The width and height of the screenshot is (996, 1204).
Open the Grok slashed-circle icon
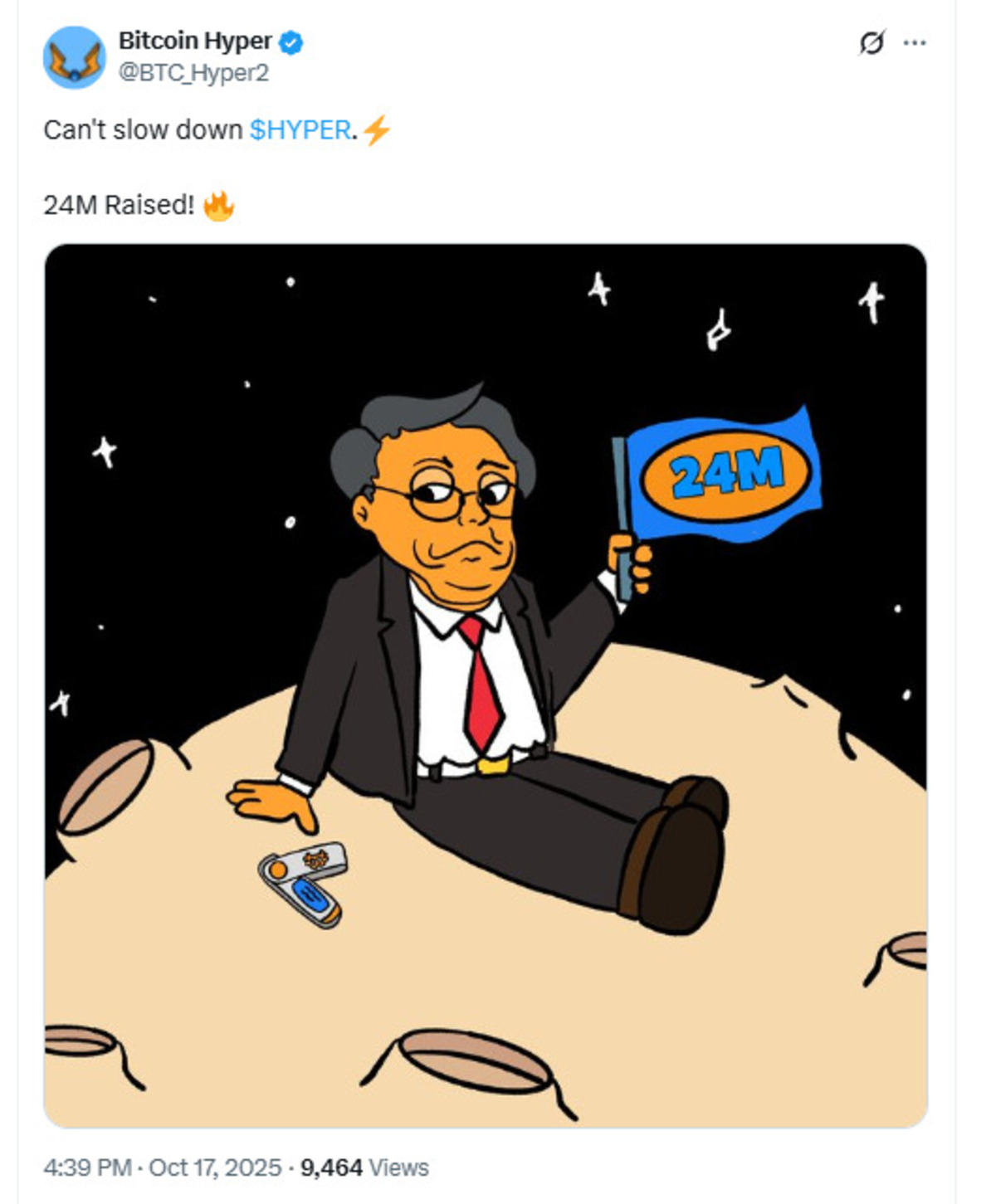[x=871, y=42]
